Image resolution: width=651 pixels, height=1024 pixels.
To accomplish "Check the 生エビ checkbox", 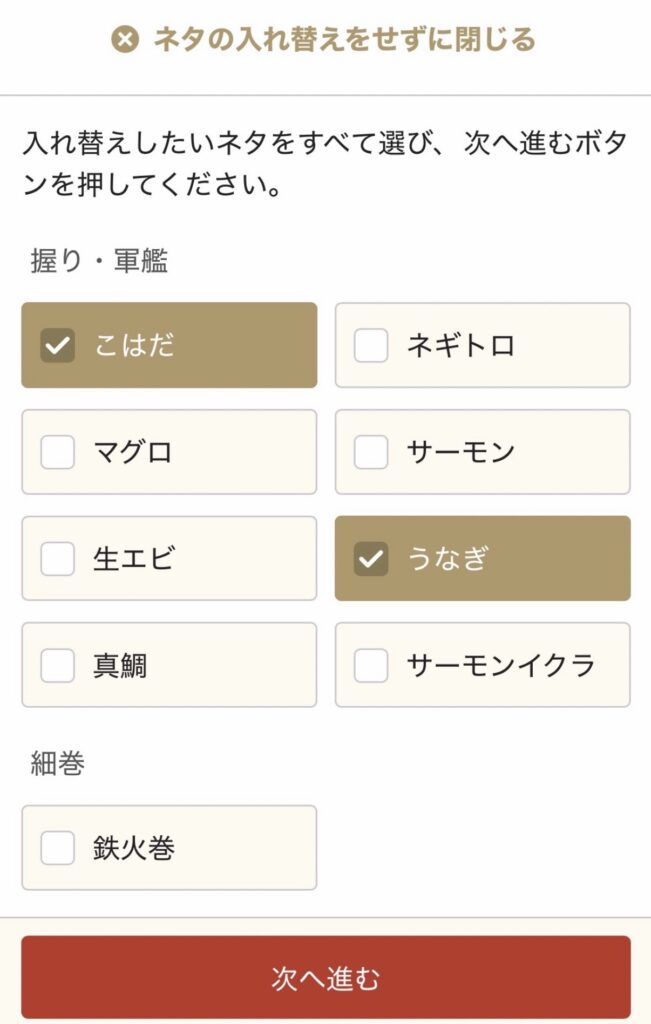I will (x=57, y=558).
